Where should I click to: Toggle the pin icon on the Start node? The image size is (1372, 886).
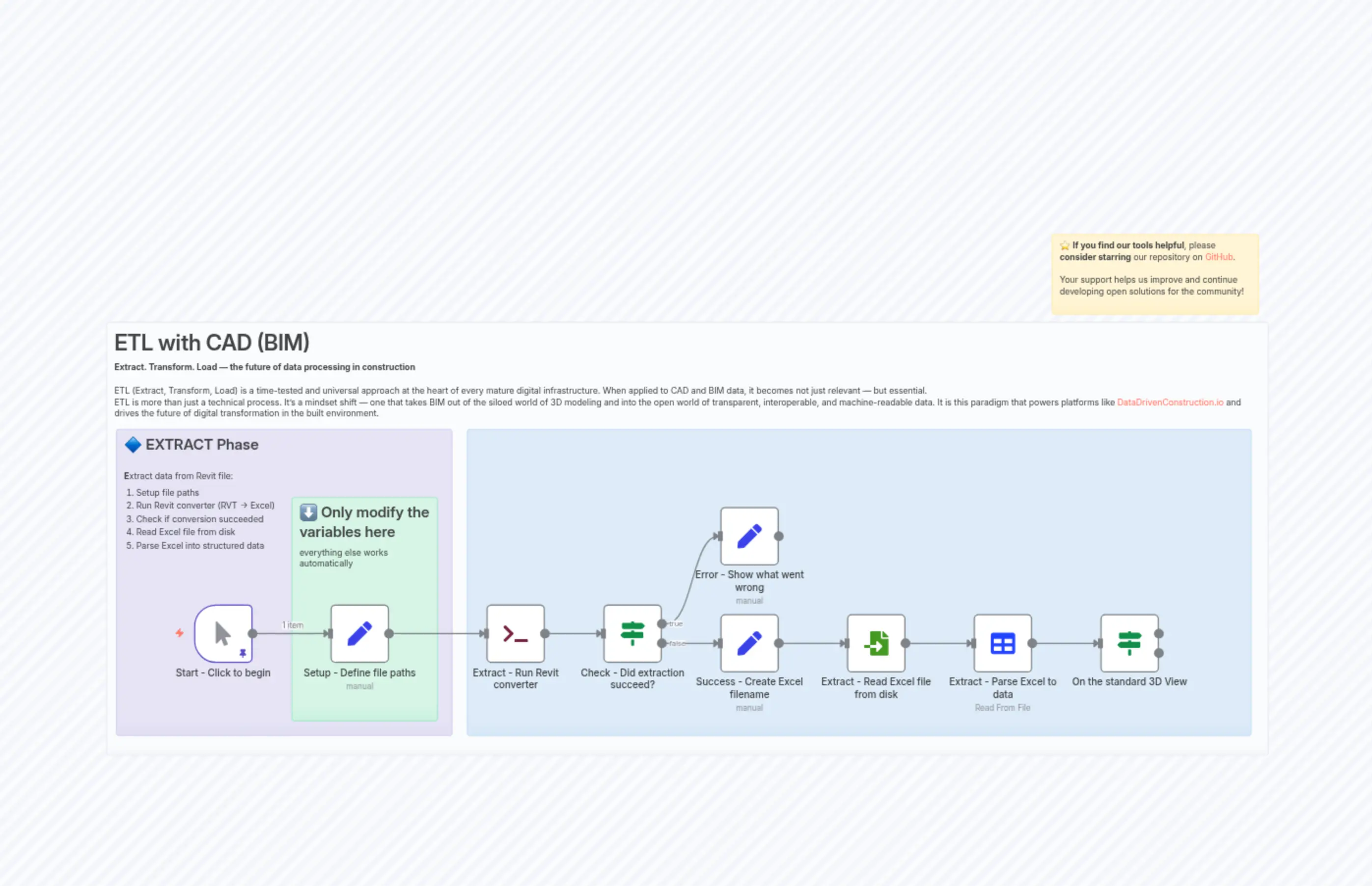[x=243, y=653]
